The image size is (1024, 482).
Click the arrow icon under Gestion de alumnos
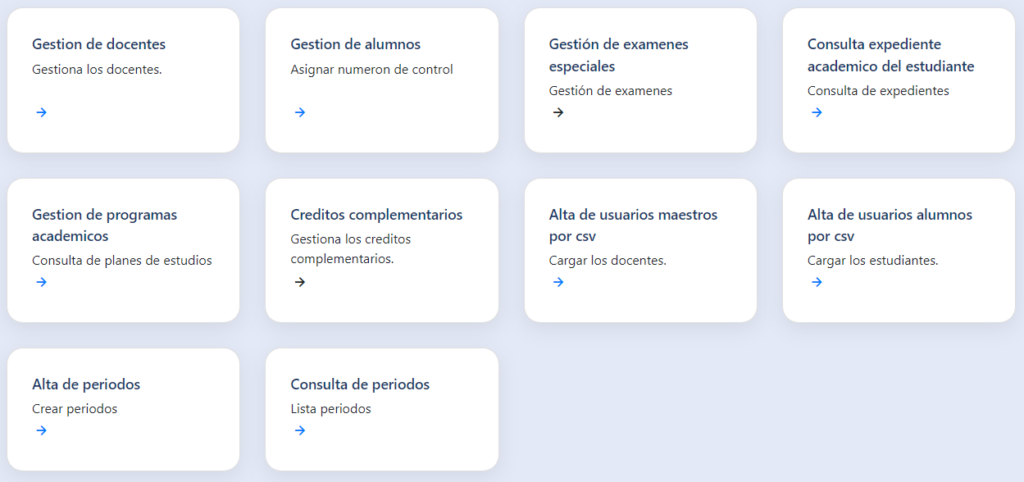click(300, 112)
